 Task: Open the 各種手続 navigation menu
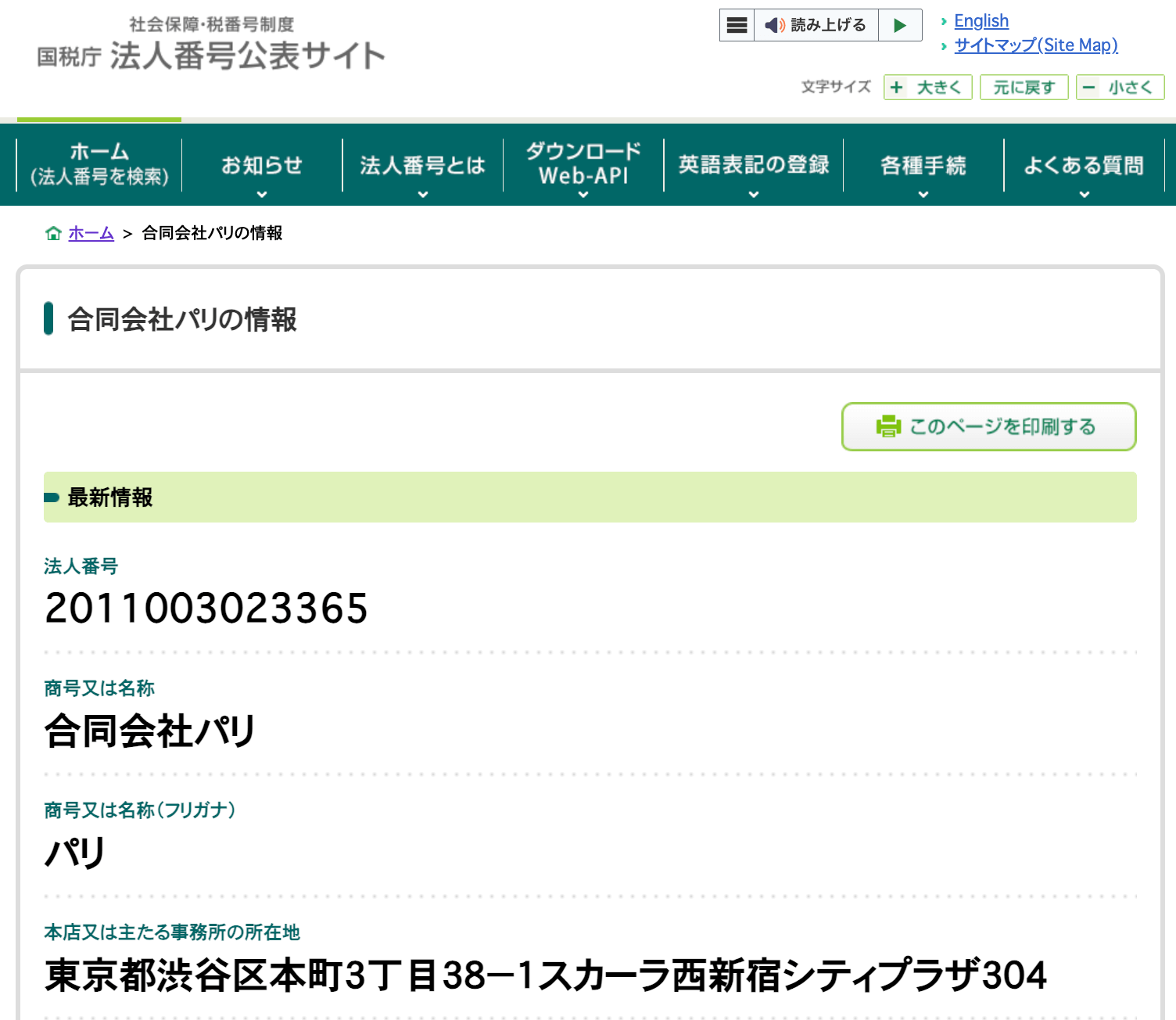coord(923,166)
